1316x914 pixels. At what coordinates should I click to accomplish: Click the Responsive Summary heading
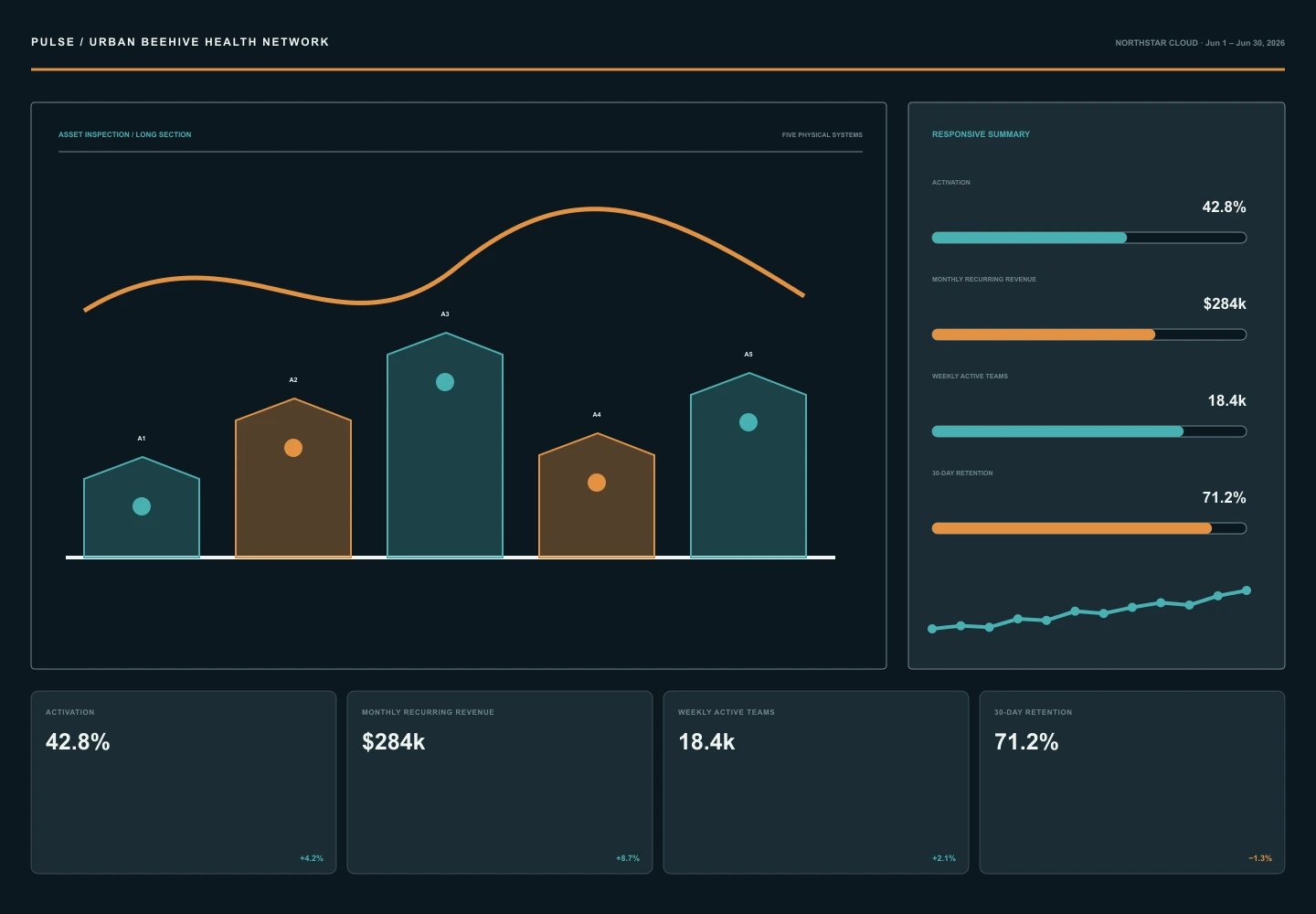pos(981,134)
